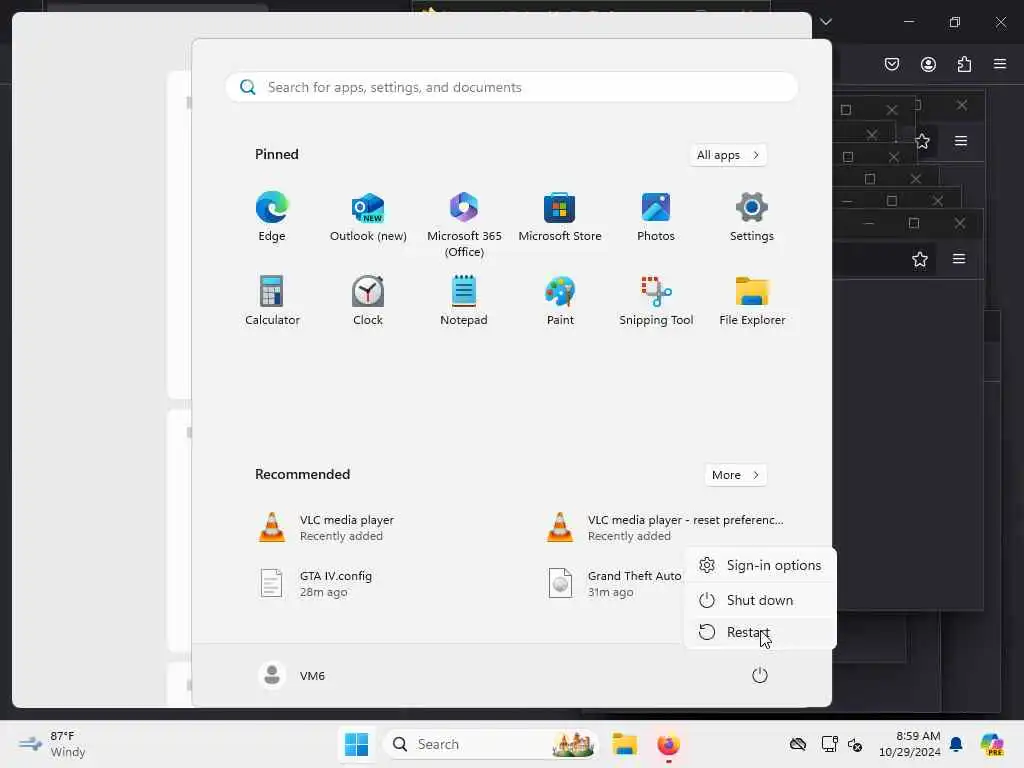Open Microsoft 365 (Office) app
Screen dimensions: 1024x768
click(x=464, y=225)
